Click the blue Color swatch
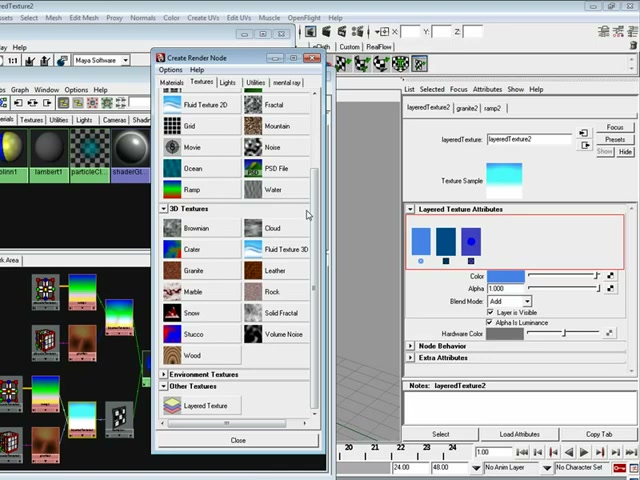This screenshot has height=480, width=640. [506, 276]
